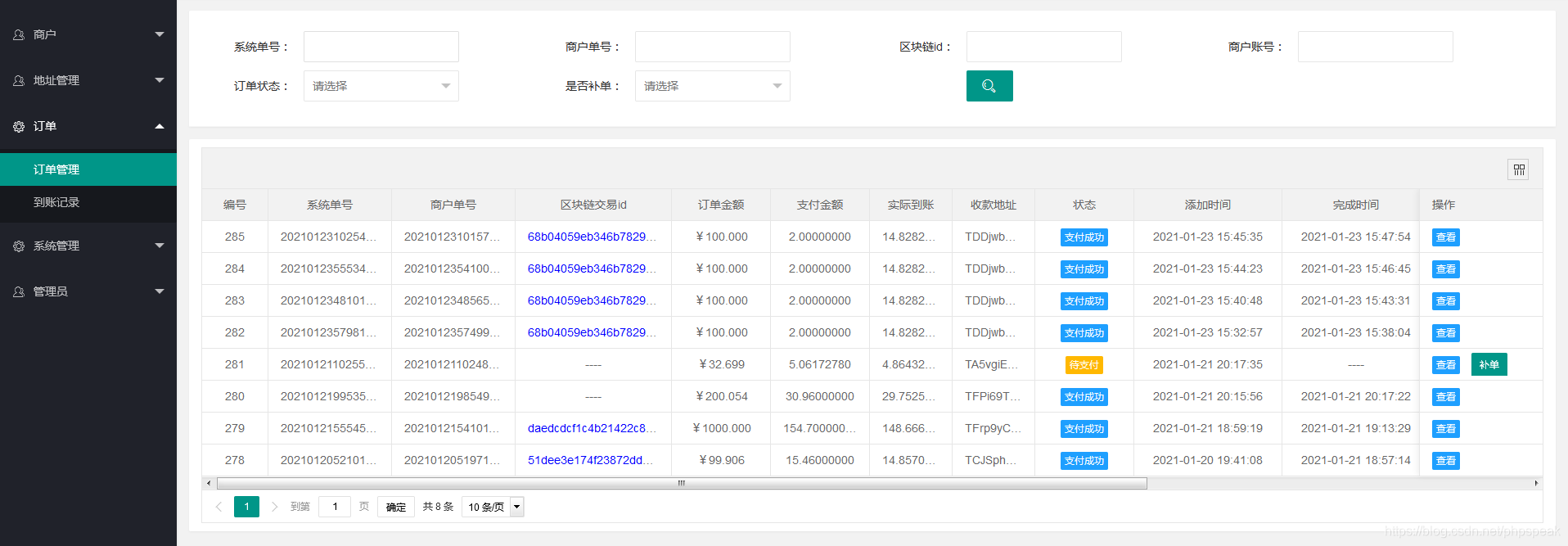Click 支付成功 status tag of order 285
This screenshot has height=546, width=1568.
click(x=1084, y=237)
